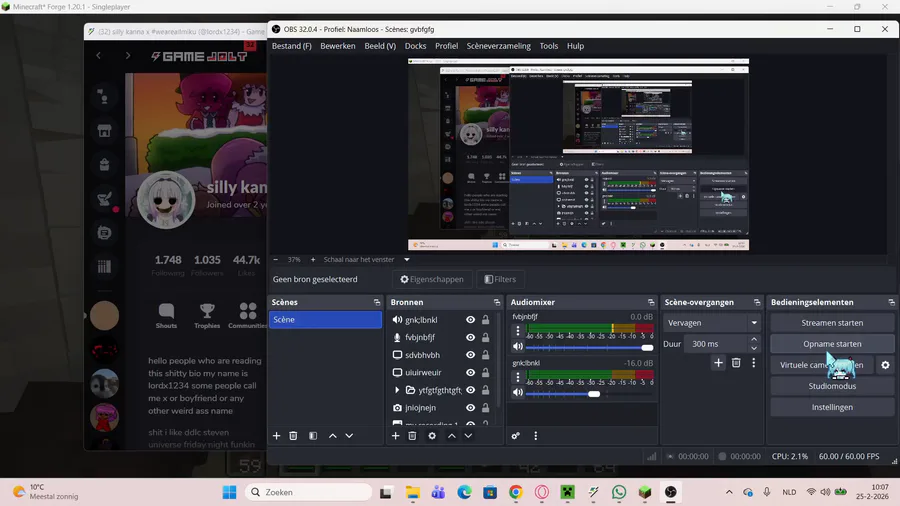Show hidden system tray icons chevron

click(x=729, y=492)
